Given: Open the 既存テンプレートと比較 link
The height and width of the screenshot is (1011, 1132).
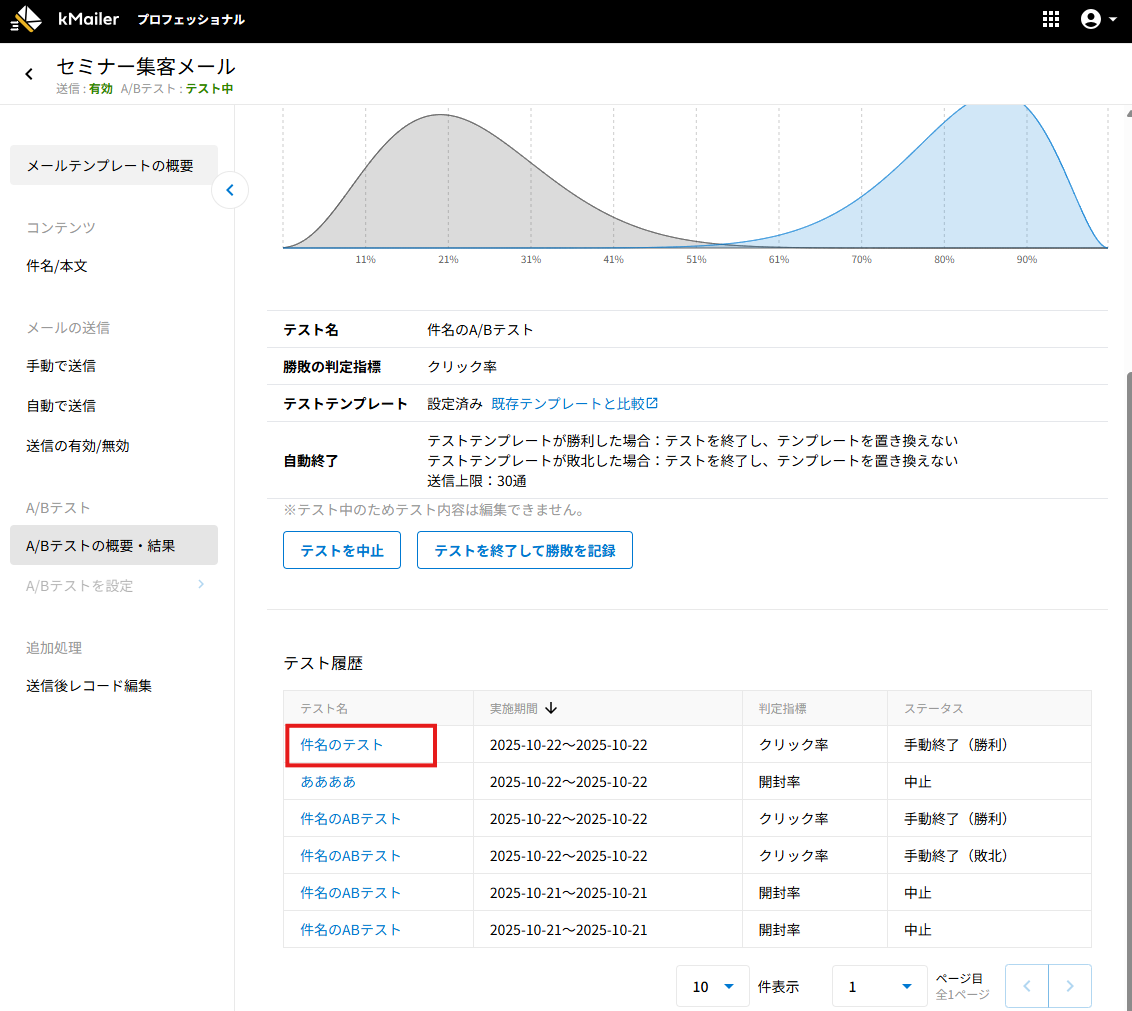Looking at the screenshot, I should [574, 404].
